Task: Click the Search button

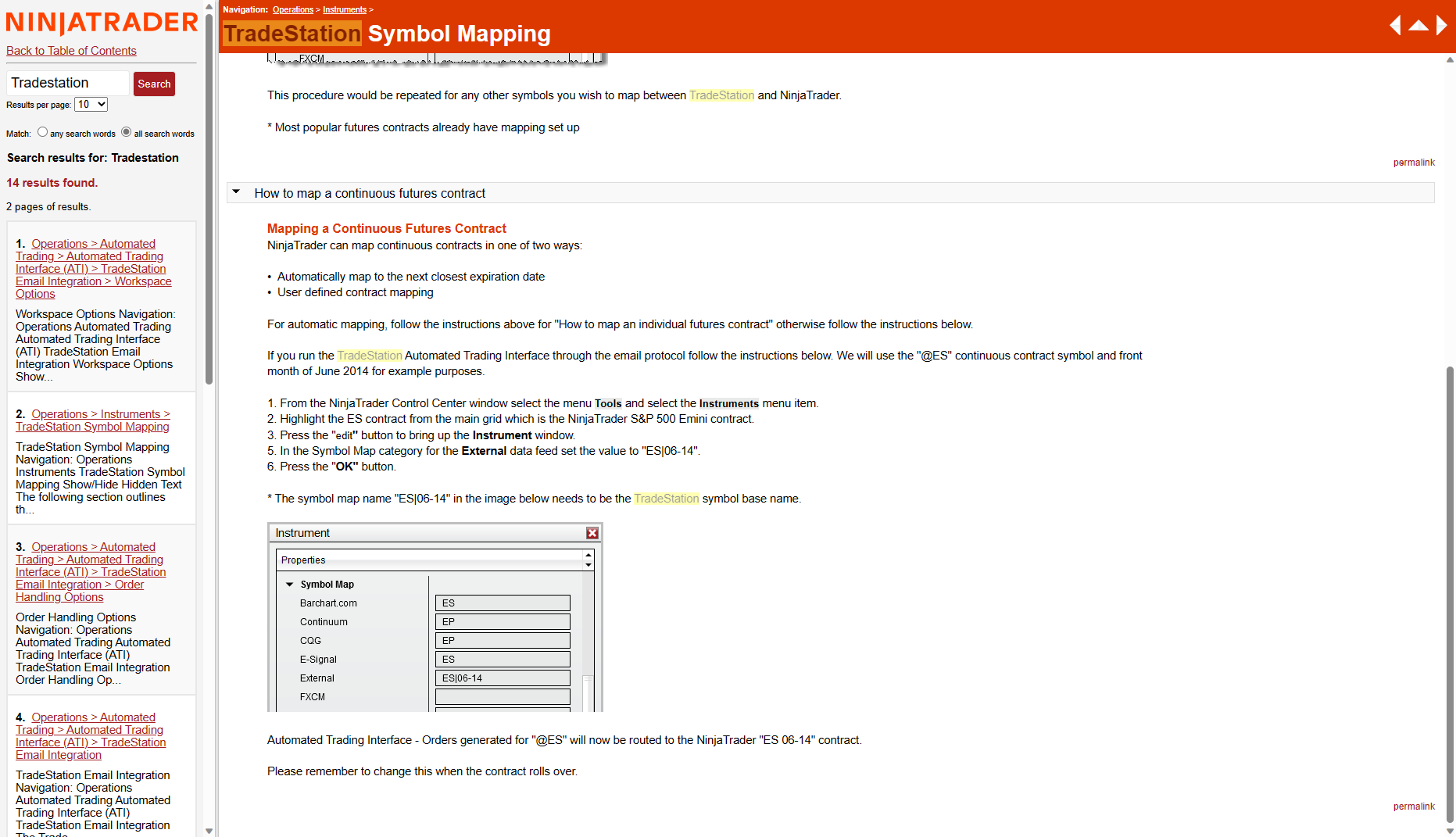Action: coord(154,84)
